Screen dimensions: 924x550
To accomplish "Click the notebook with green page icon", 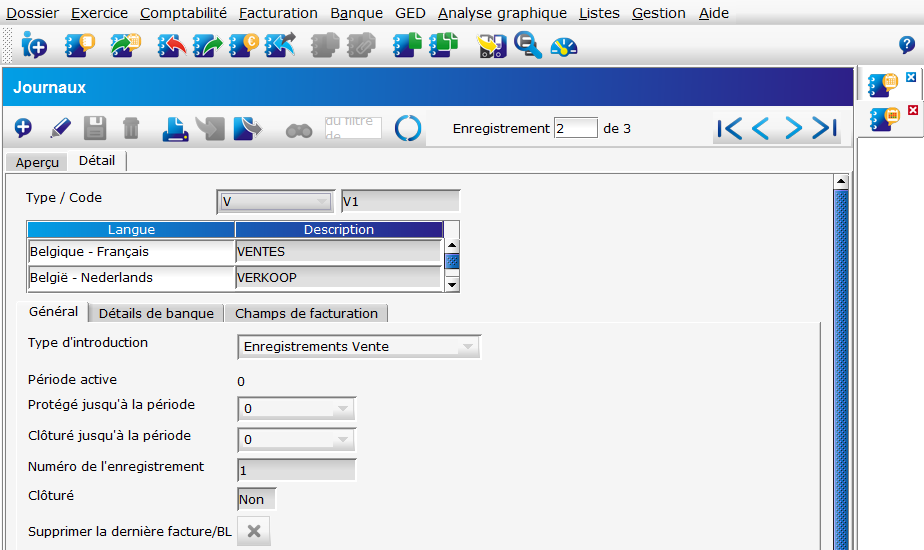I will (408, 45).
